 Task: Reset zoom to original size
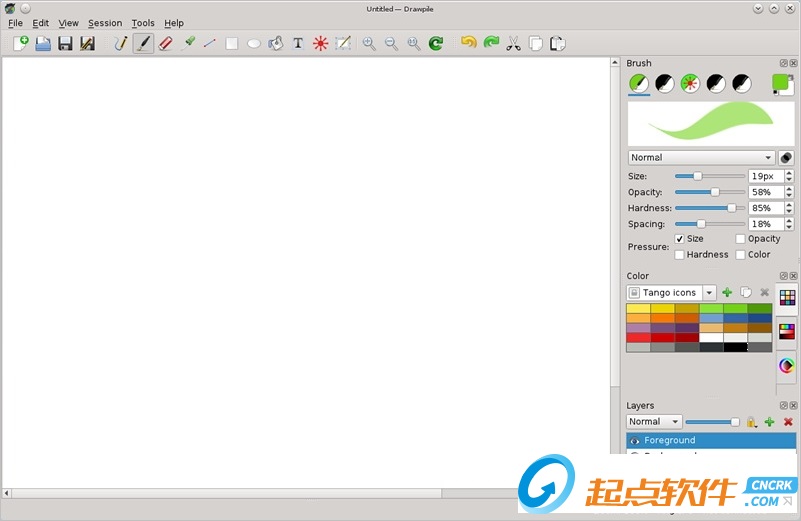414,43
